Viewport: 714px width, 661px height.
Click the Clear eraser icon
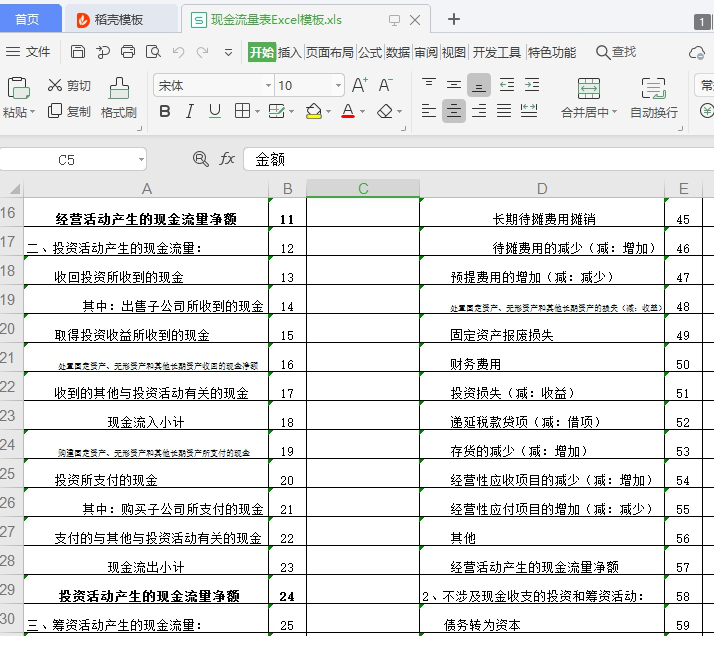[385, 111]
